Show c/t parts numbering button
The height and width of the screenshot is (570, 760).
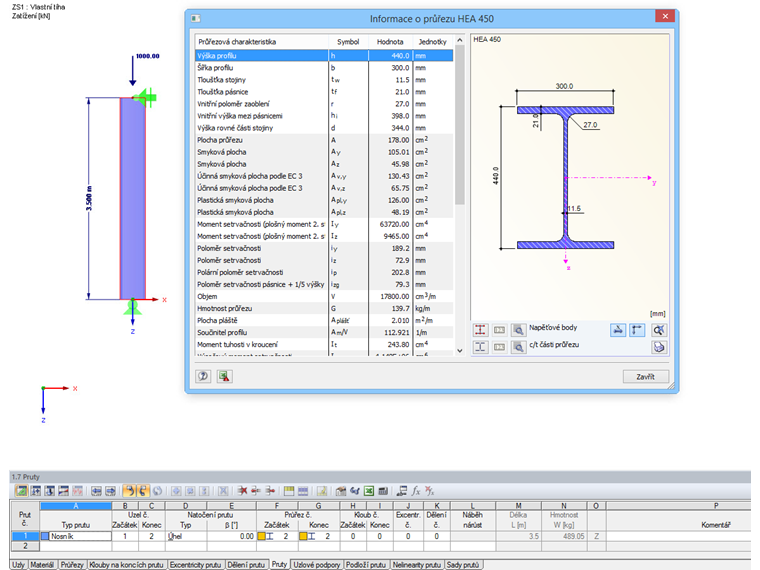pyautogui.click(x=499, y=347)
